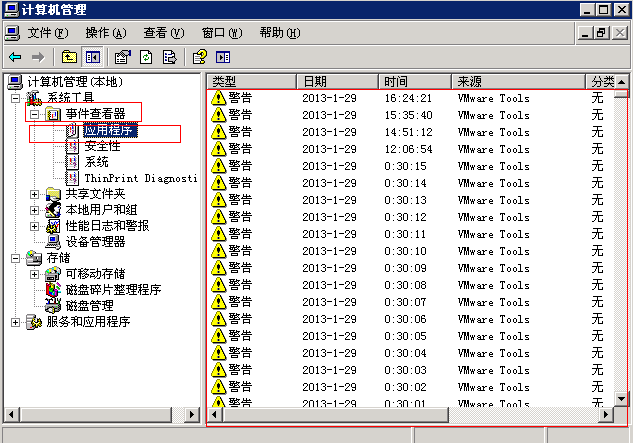633x443 pixels.
Task: Select the warning event at 0:30:05
Action: [411, 336]
